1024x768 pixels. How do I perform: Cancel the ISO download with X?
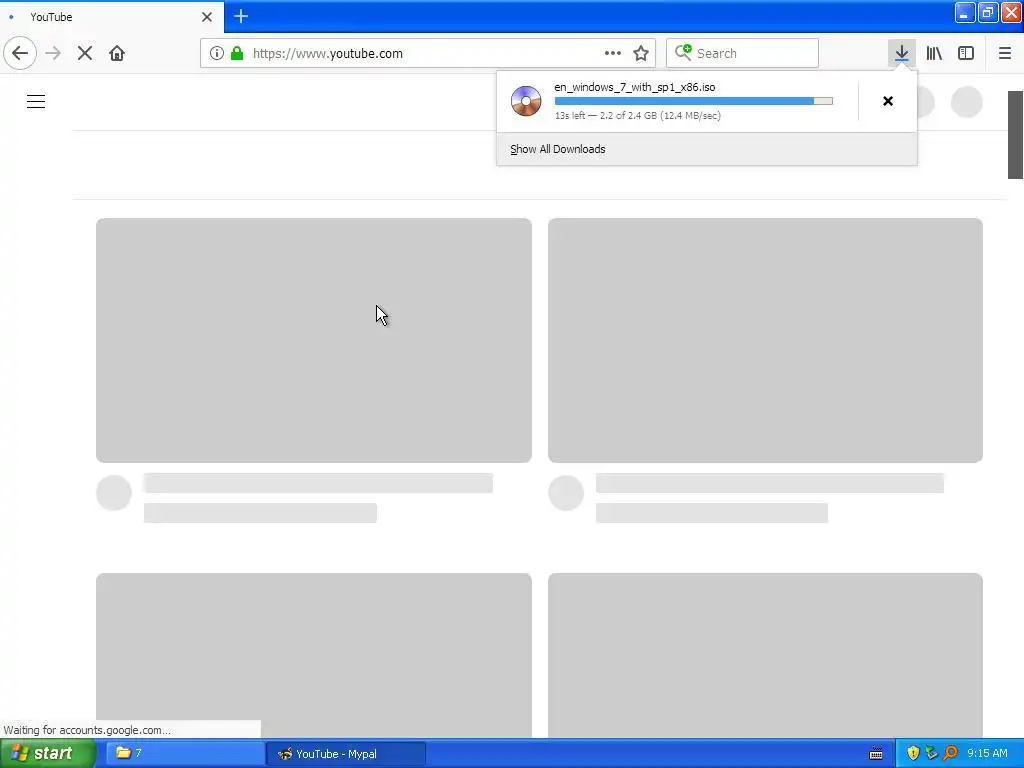click(888, 101)
